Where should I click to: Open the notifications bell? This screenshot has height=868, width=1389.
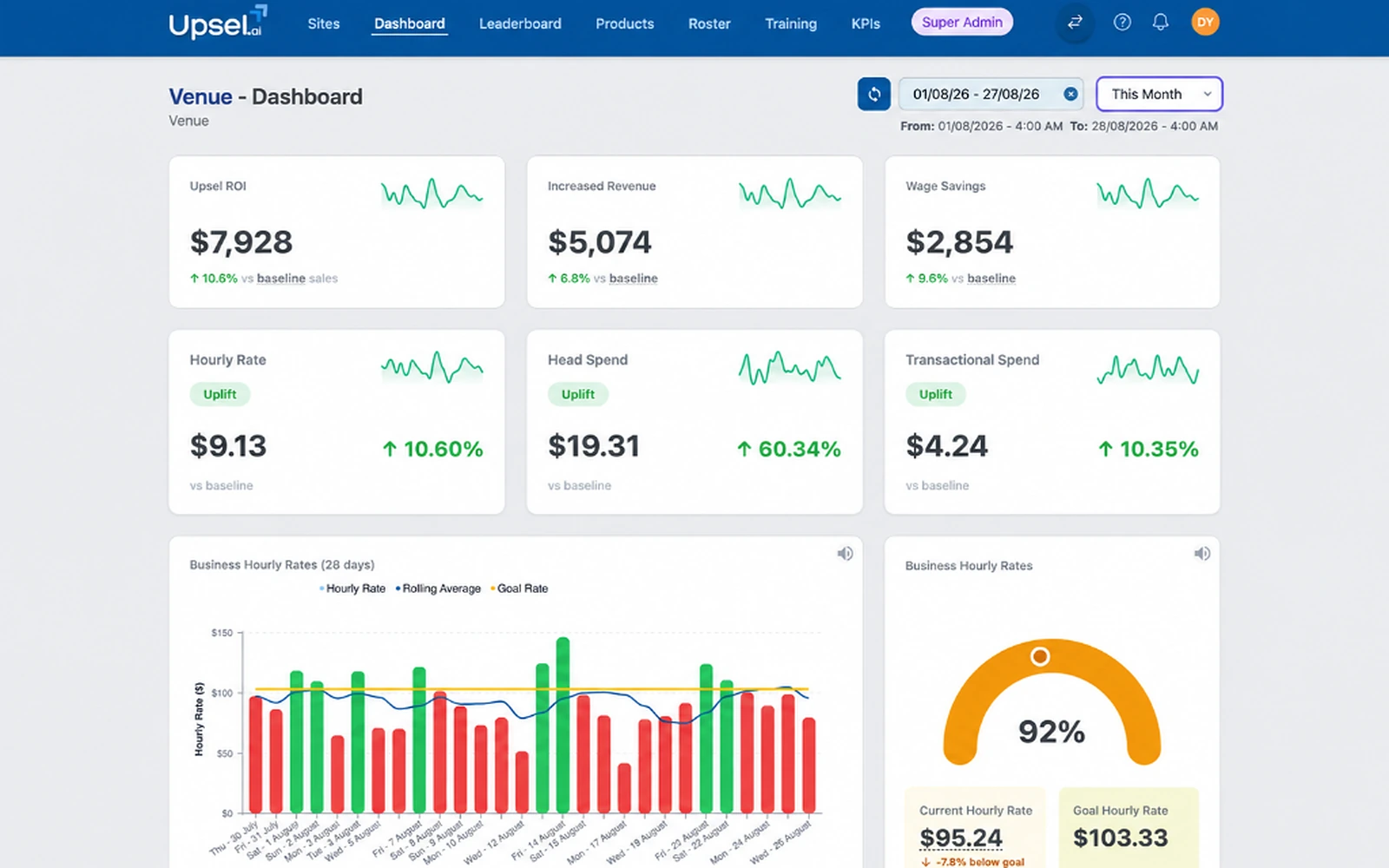[1161, 23]
